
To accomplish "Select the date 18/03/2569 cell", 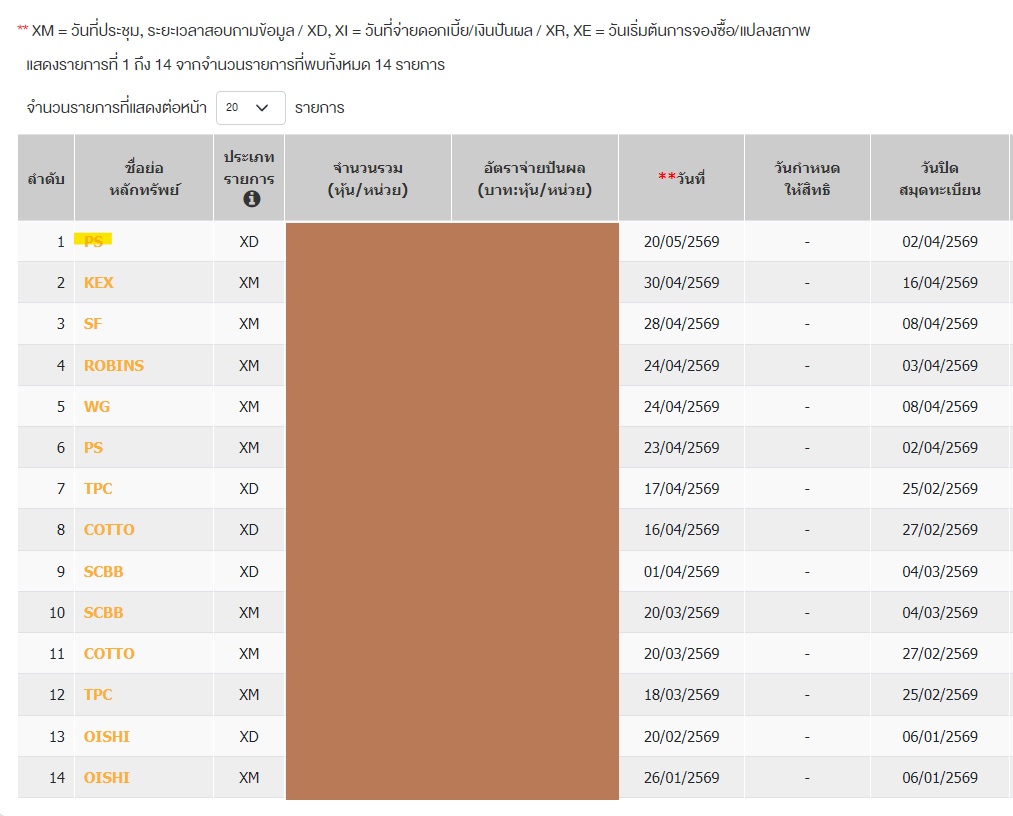I will (x=682, y=695).
